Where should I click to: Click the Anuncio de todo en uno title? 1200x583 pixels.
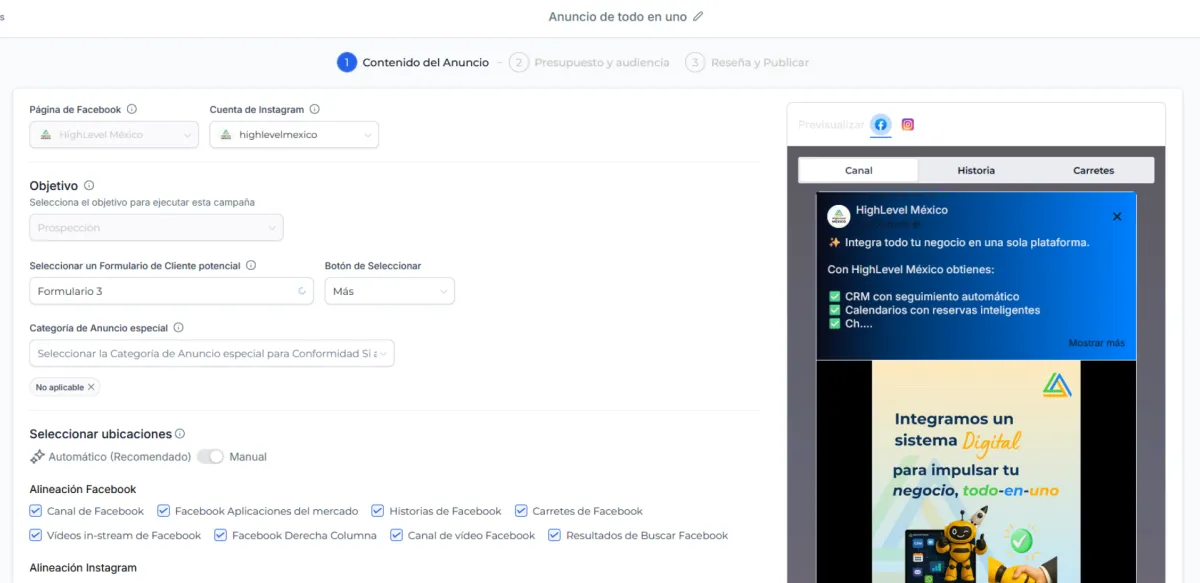(x=617, y=17)
